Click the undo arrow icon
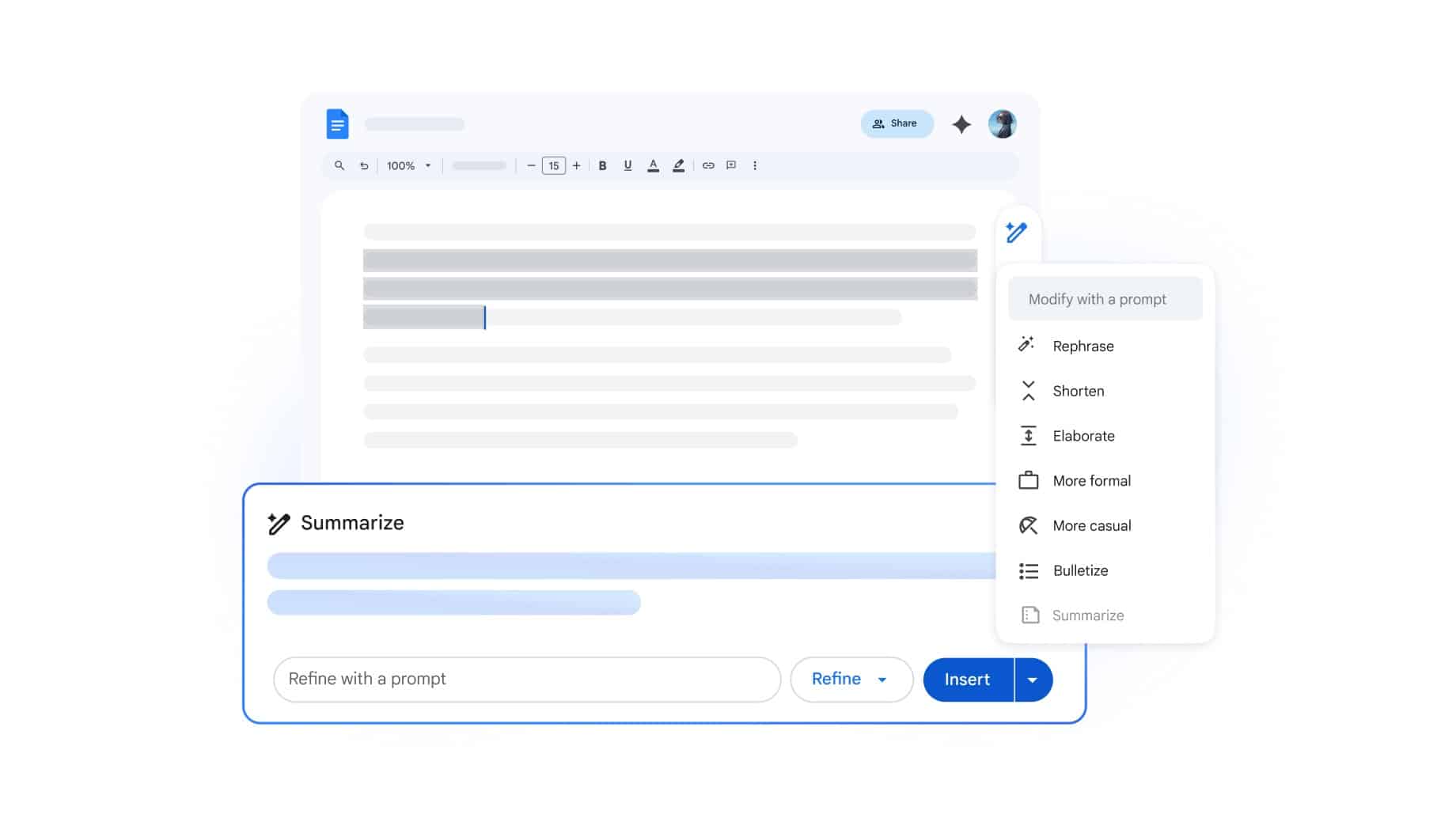Viewport: 1456px width, 818px height. point(364,166)
